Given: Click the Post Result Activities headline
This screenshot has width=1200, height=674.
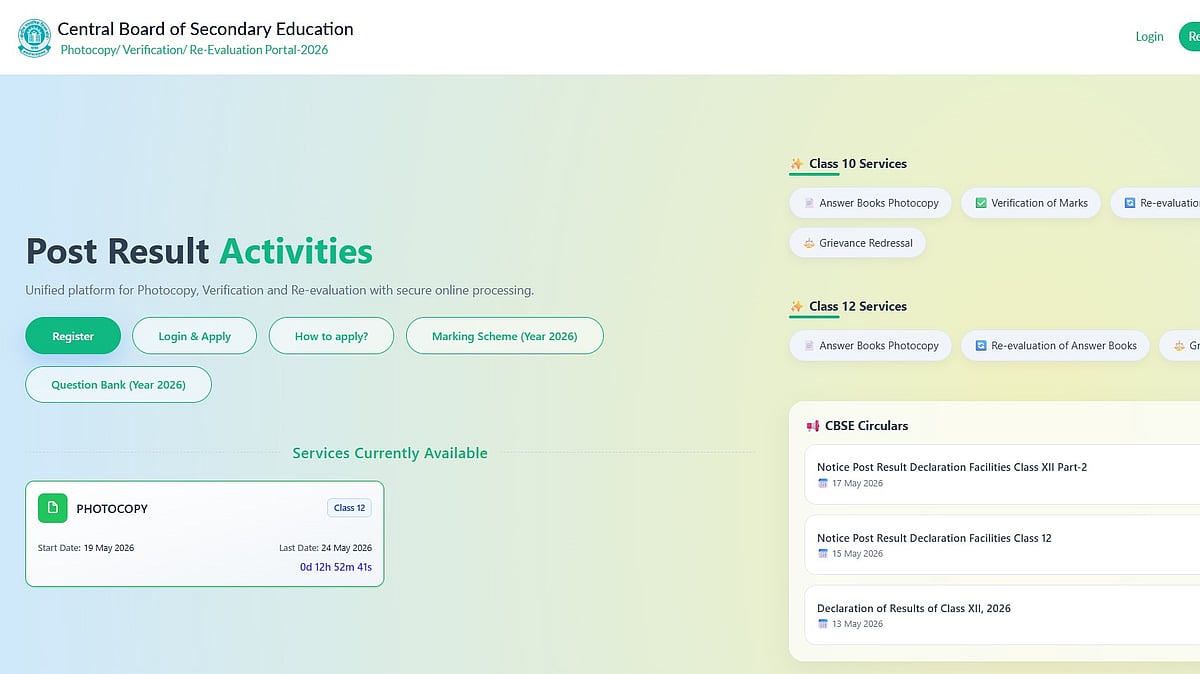Looking at the screenshot, I should coord(199,251).
